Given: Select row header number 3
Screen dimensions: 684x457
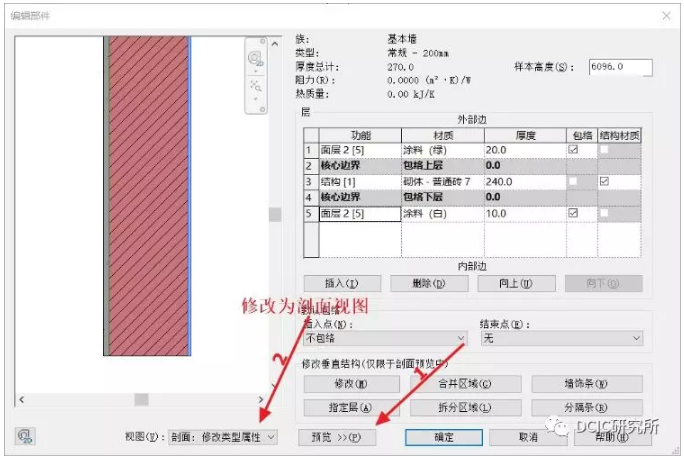Looking at the screenshot, I should pyautogui.click(x=311, y=181).
